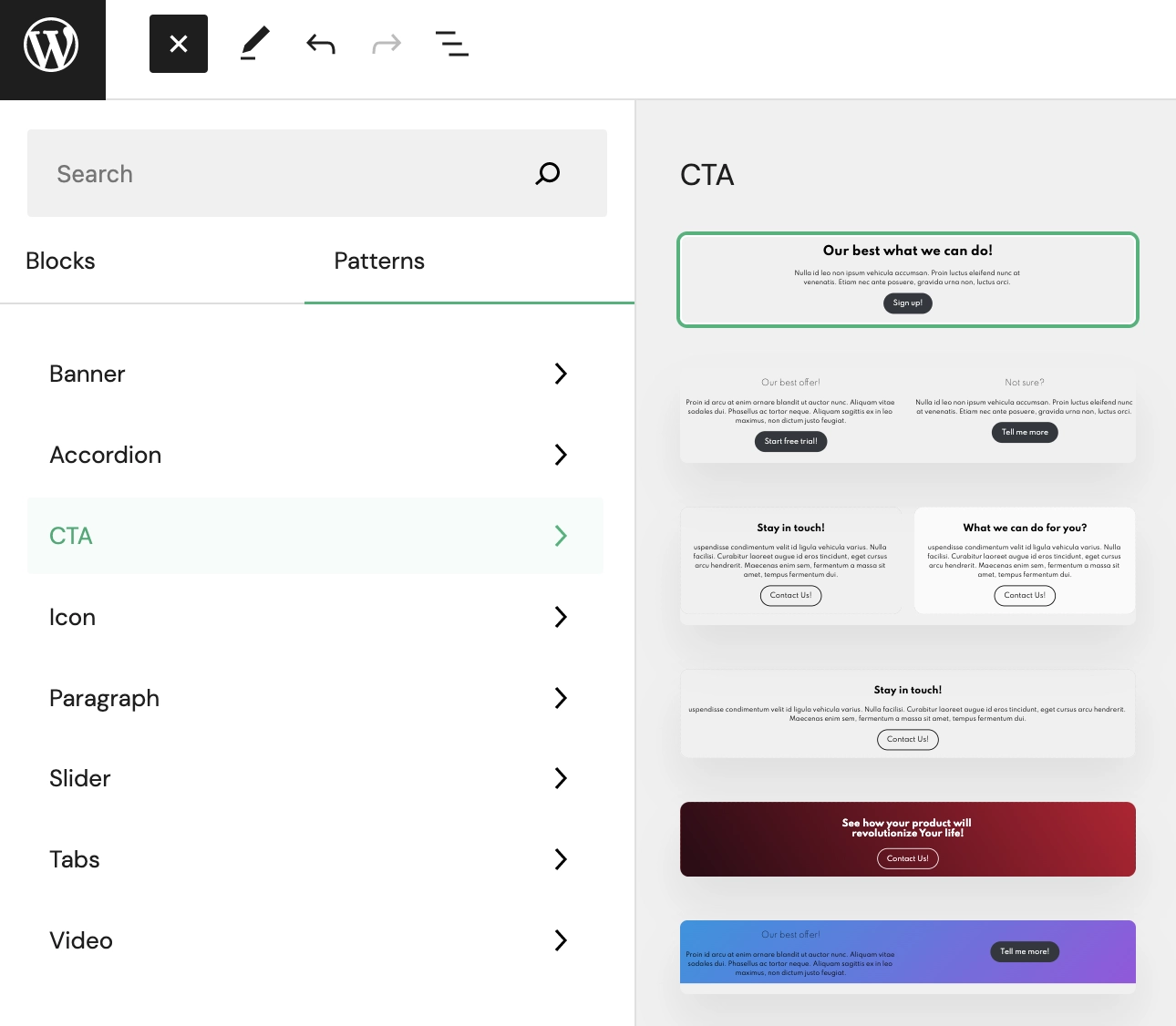1176x1026 pixels.
Task: Open the Tabs pattern category
Action: click(x=315, y=859)
